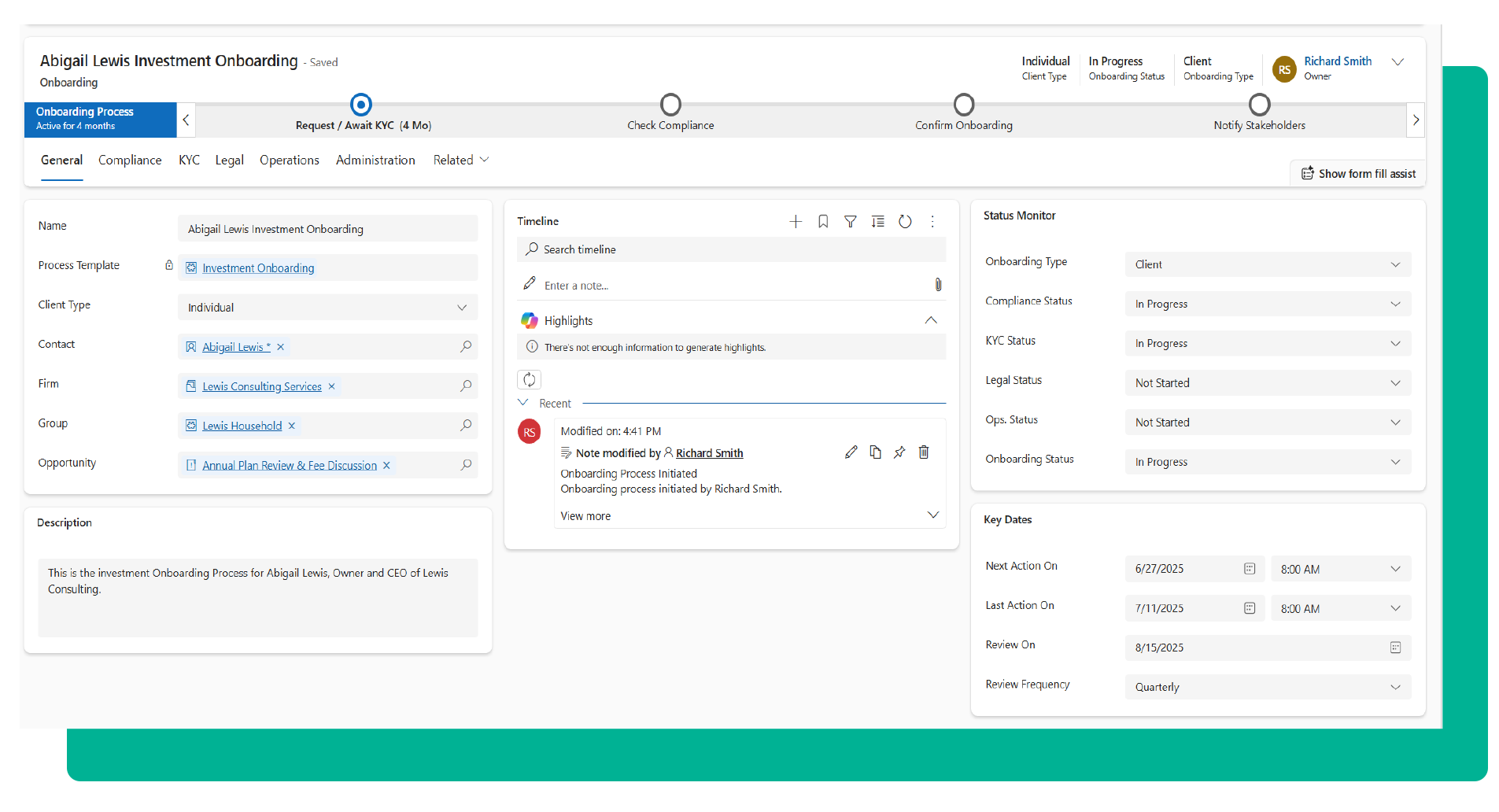Select the Check Compliance stage circle
The height and width of the screenshot is (812, 1499).
pos(670,105)
